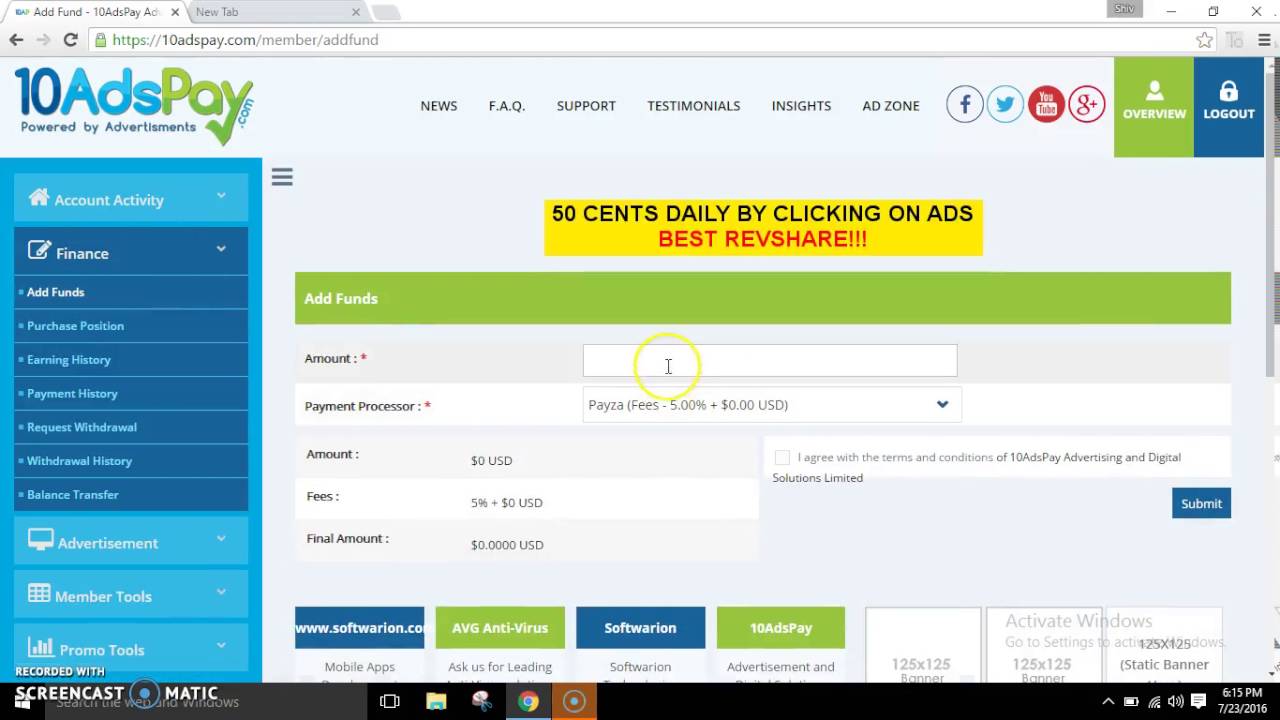Open Earning History in sidebar
The width and height of the screenshot is (1280, 720).
coord(131,360)
